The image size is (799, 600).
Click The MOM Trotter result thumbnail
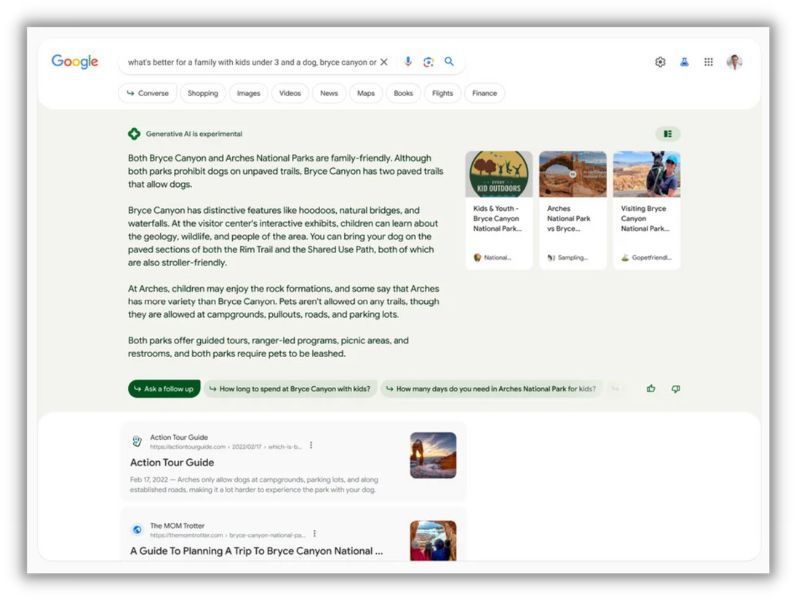click(433, 540)
